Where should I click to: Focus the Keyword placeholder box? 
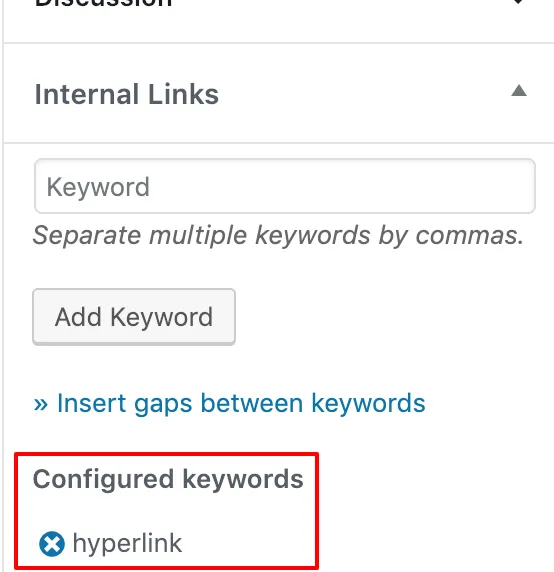(285, 186)
